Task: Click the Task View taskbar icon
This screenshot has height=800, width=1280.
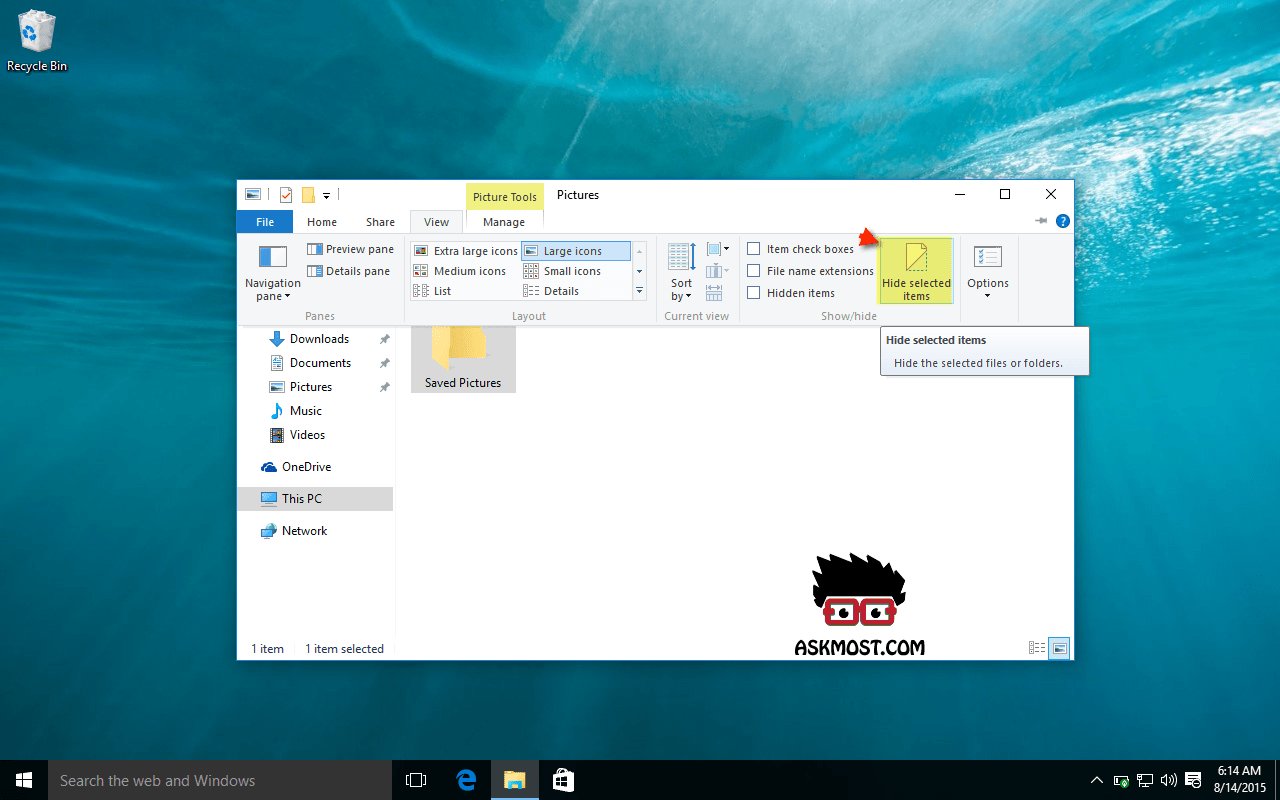Action: 416,780
